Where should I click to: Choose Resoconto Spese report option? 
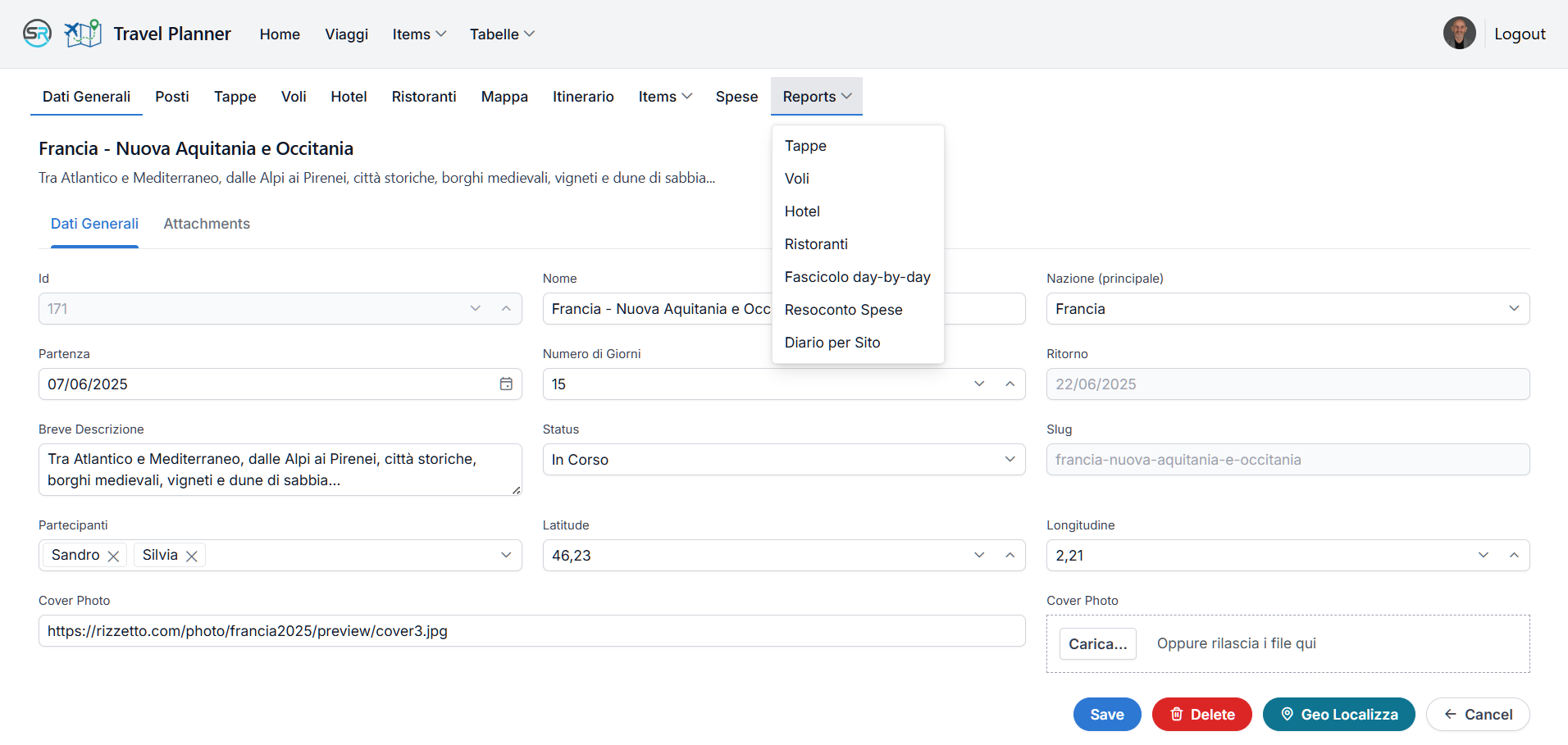(x=843, y=310)
